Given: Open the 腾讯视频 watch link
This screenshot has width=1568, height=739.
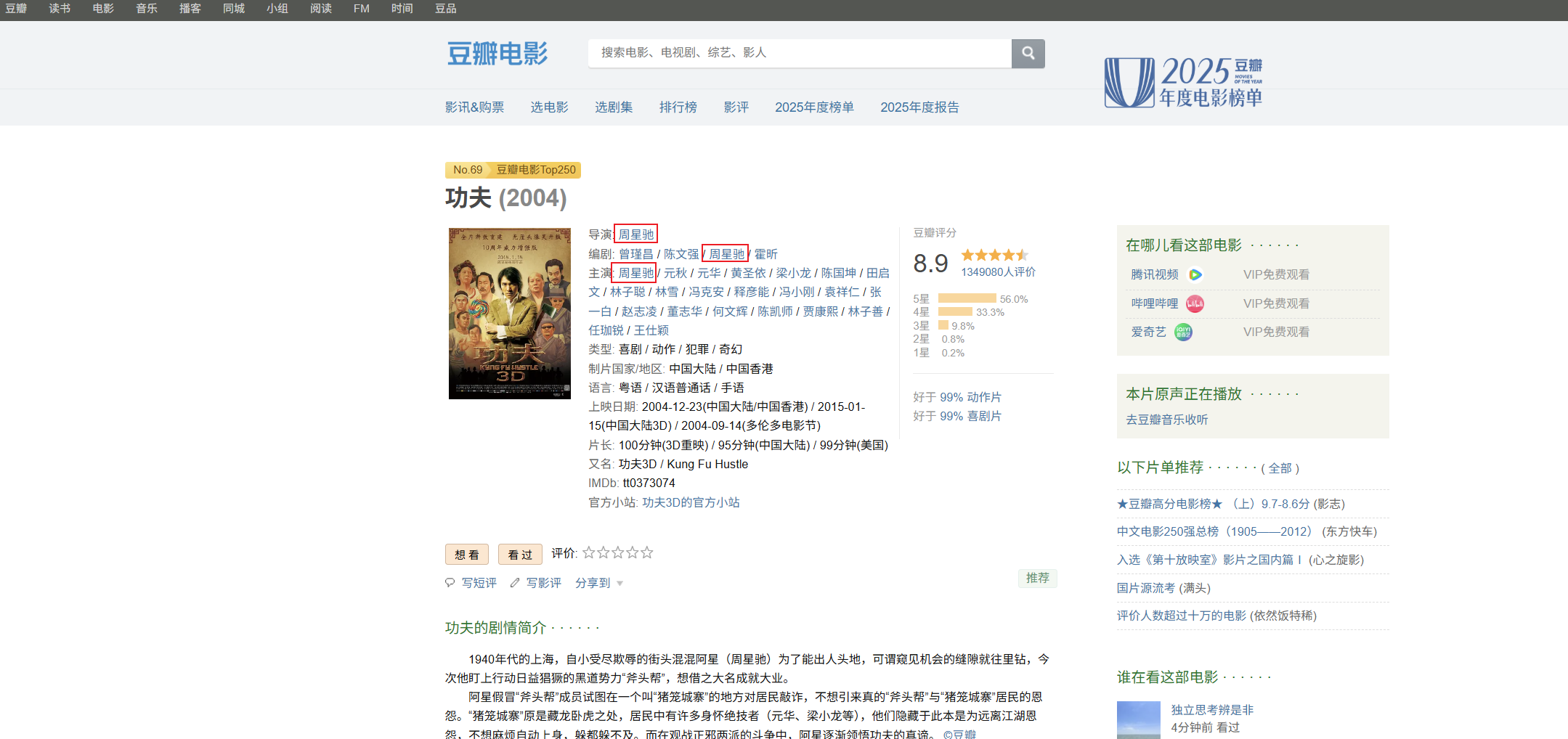Looking at the screenshot, I should click(1155, 274).
